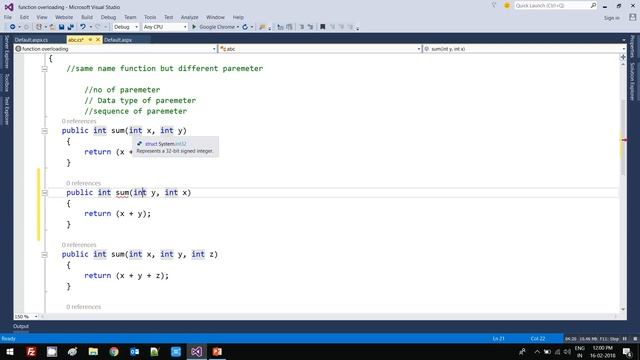Screen dimensions: 640x360
Task: Open File Explorer from the taskbar
Action: [x=93, y=351]
